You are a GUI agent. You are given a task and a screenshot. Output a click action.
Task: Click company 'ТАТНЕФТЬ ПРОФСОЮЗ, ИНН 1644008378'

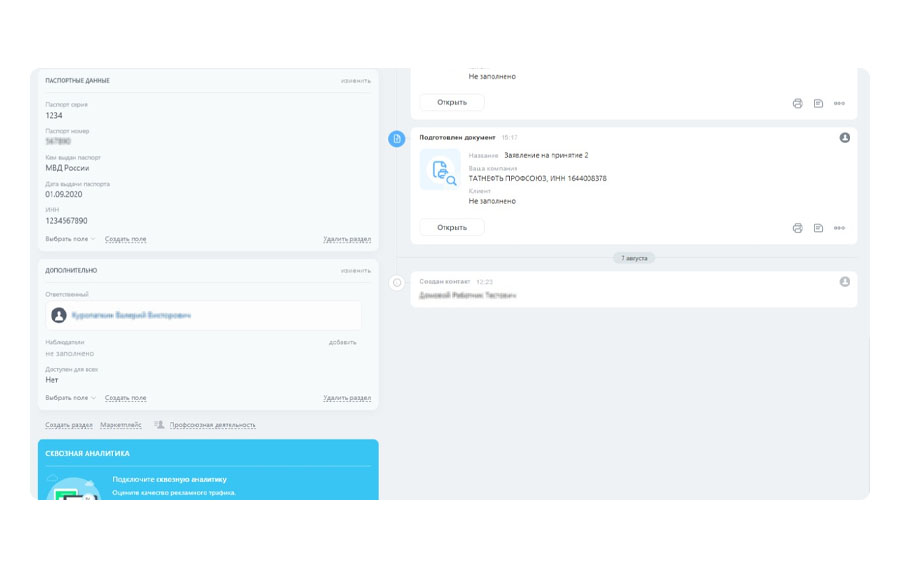(x=537, y=178)
